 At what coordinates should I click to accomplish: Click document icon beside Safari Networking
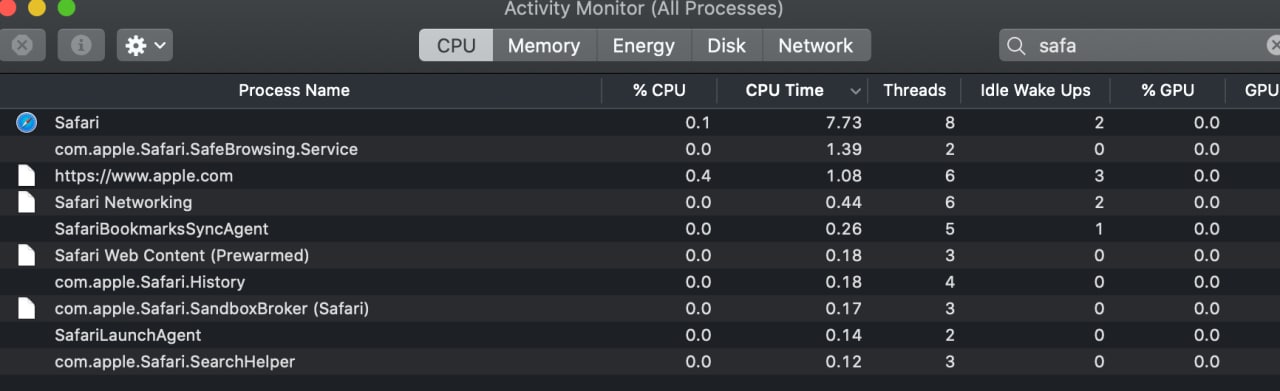[x=26, y=202]
